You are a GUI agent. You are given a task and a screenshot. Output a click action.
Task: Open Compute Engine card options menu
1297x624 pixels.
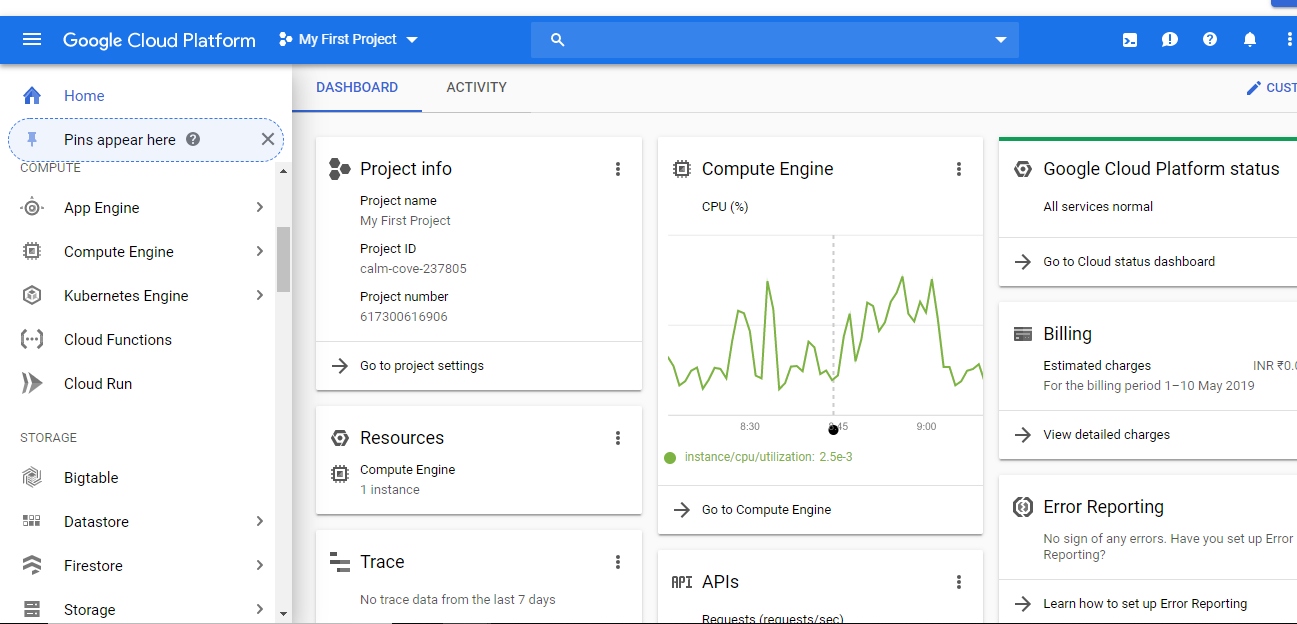tap(959, 169)
